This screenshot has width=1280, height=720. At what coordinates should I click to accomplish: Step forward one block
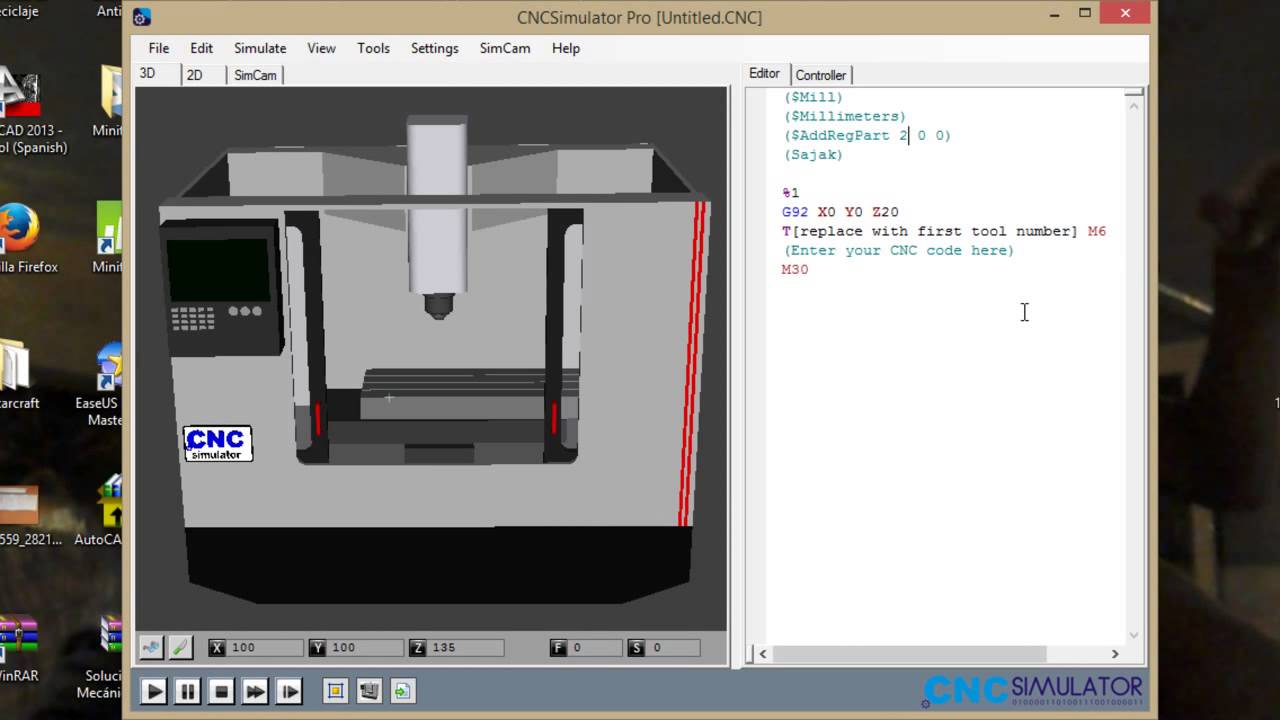pyautogui.click(x=289, y=691)
